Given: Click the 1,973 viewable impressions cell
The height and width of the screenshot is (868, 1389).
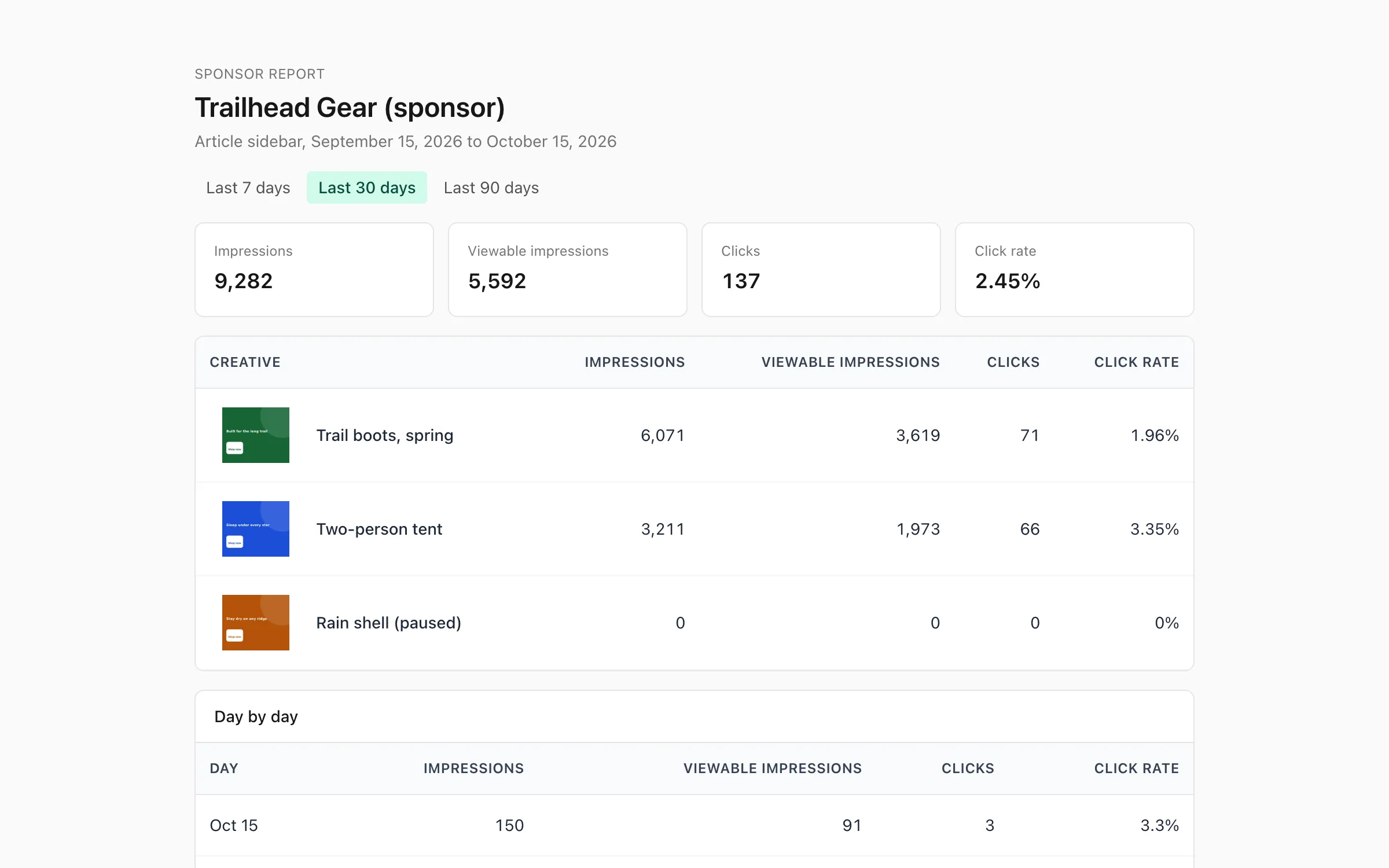Looking at the screenshot, I should pyautogui.click(x=918, y=529).
